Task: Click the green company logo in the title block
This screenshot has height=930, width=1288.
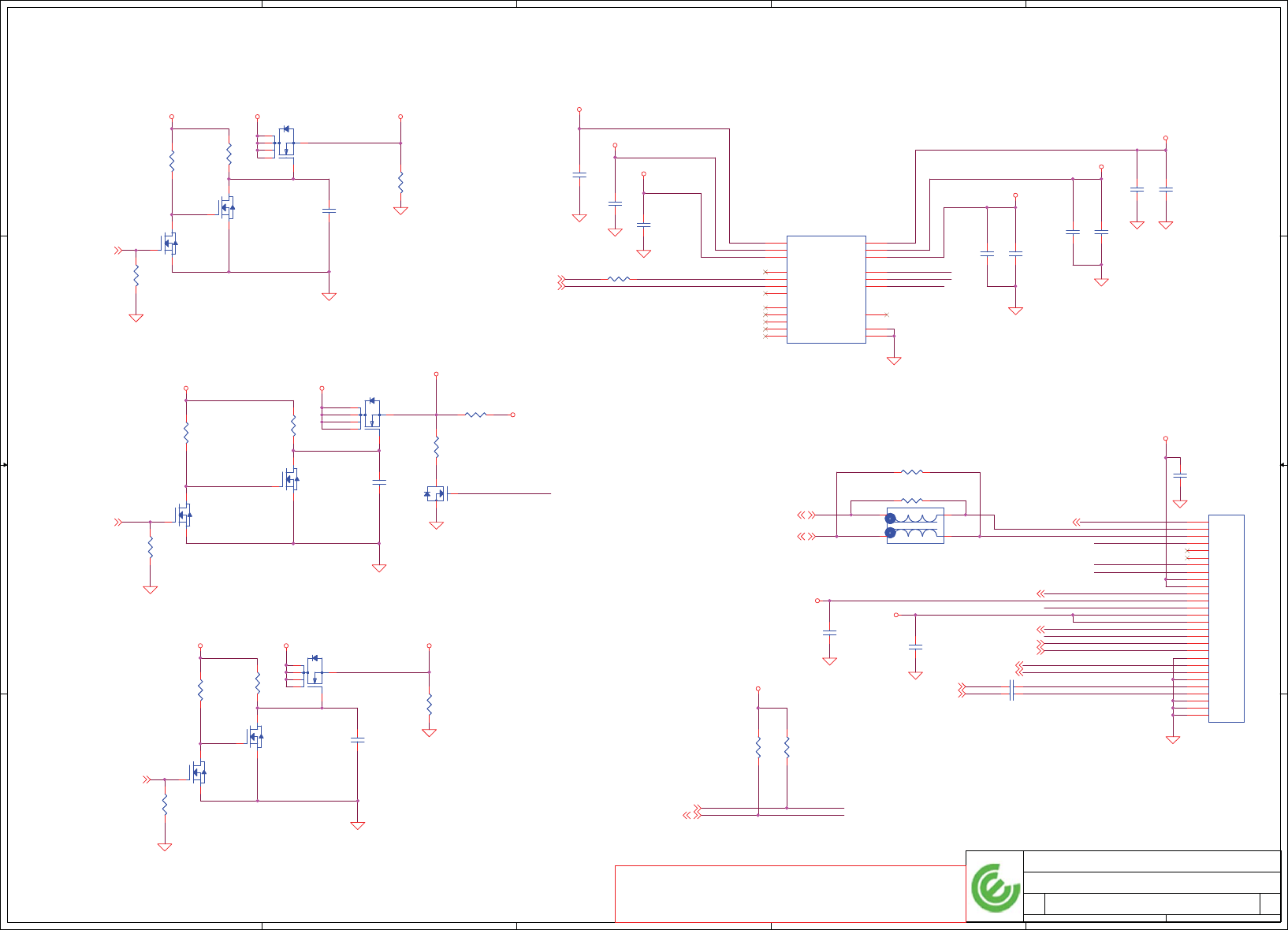Action: pyautogui.click(x=995, y=887)
